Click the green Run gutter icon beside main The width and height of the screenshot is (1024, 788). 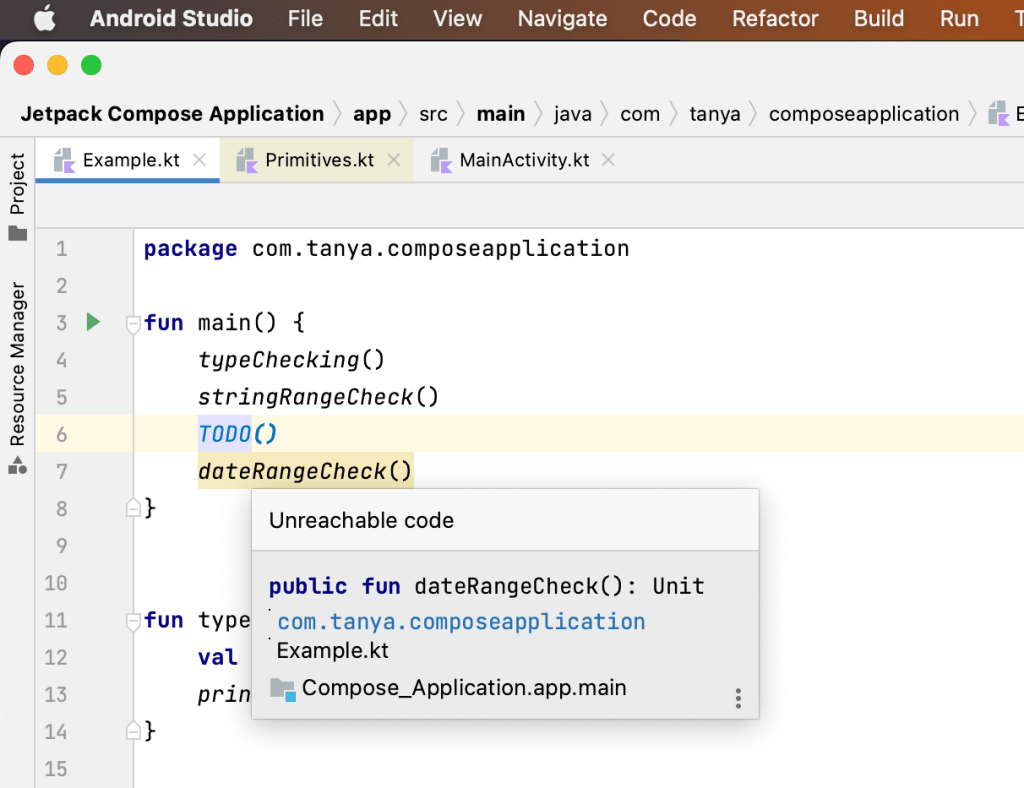point(93,322)
